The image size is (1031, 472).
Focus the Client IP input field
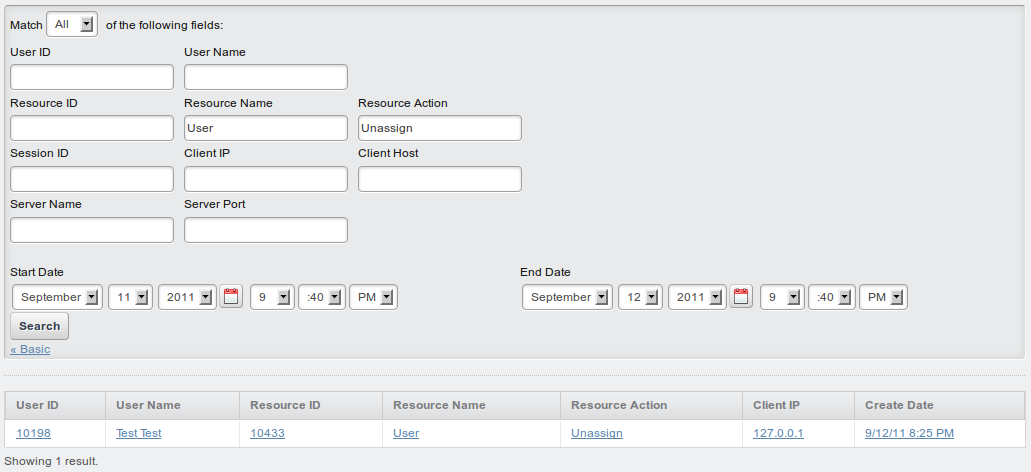pyautogui.click(x=266, y=179)
